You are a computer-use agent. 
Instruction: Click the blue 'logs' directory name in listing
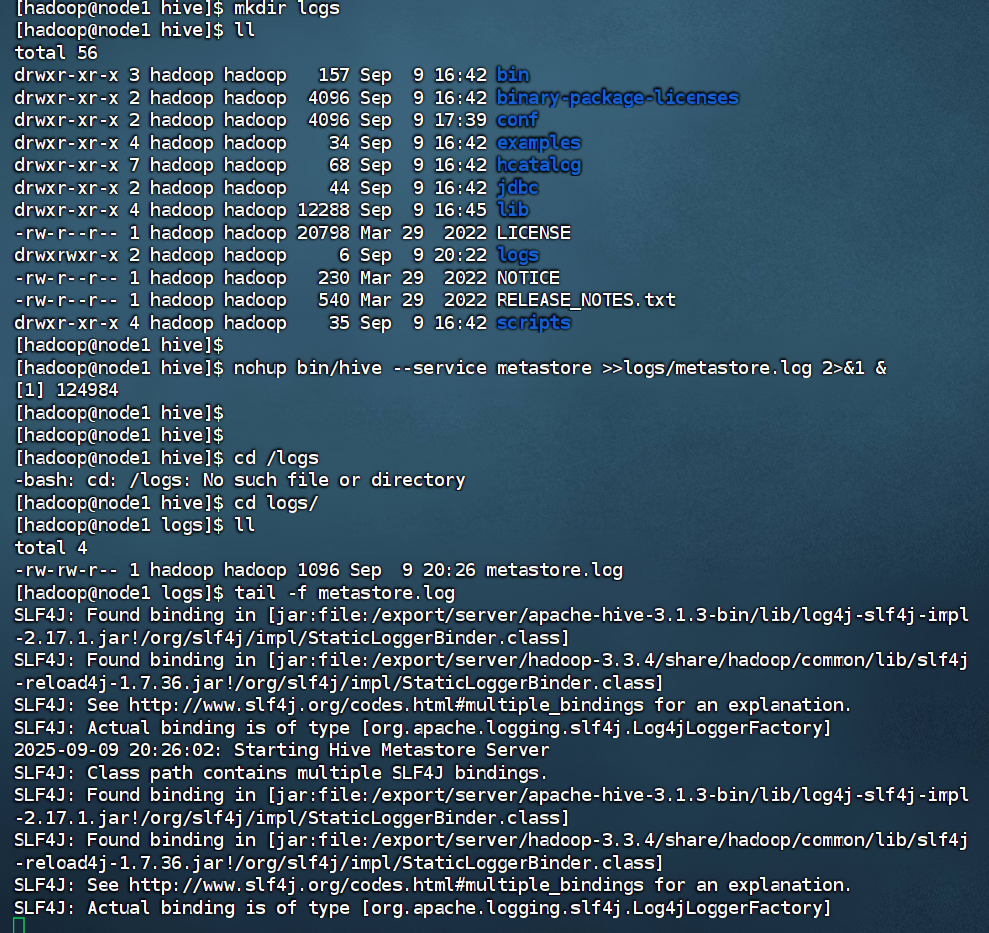(518, 255)
